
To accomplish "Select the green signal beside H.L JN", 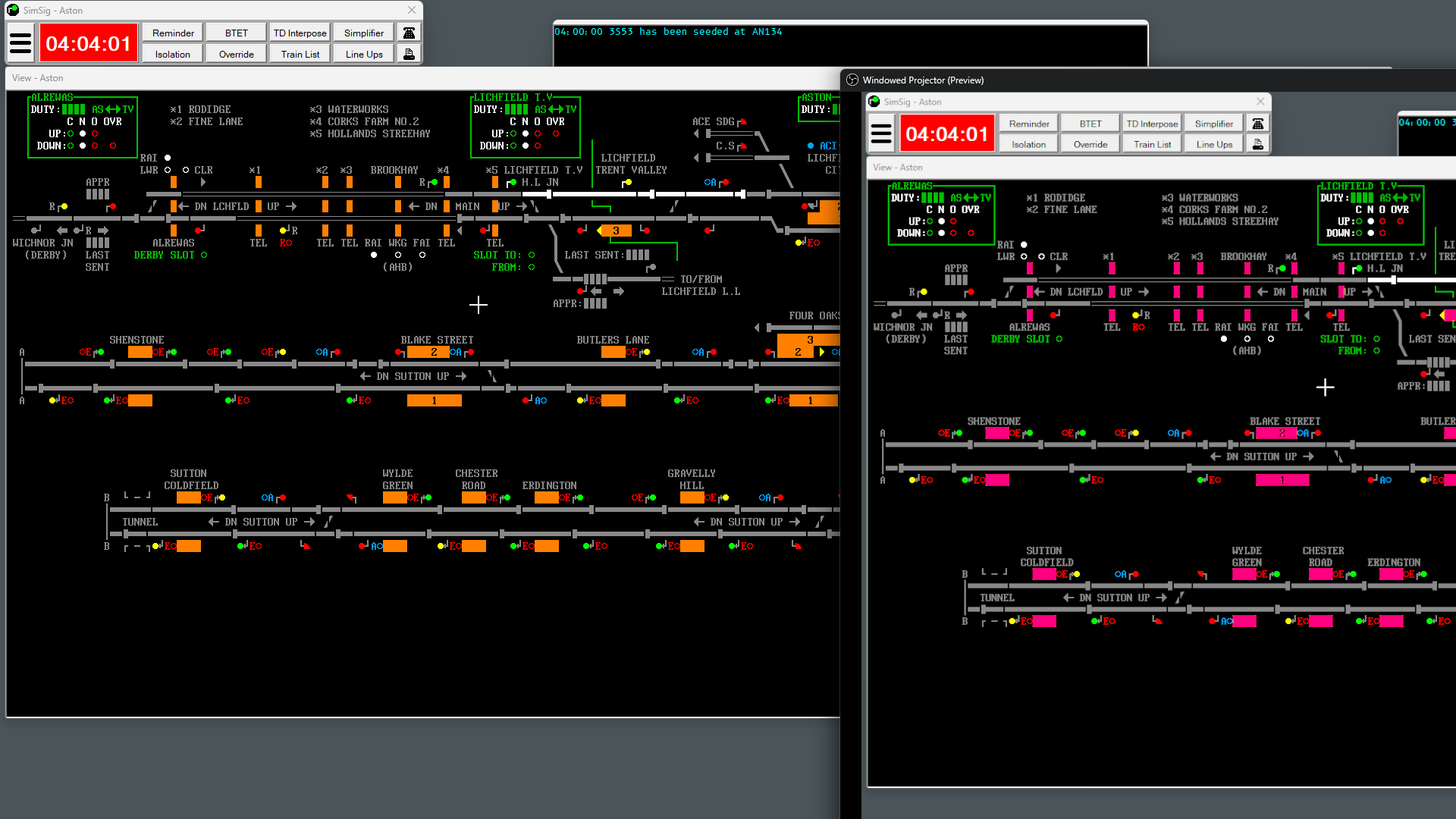I will click(512, 183).
